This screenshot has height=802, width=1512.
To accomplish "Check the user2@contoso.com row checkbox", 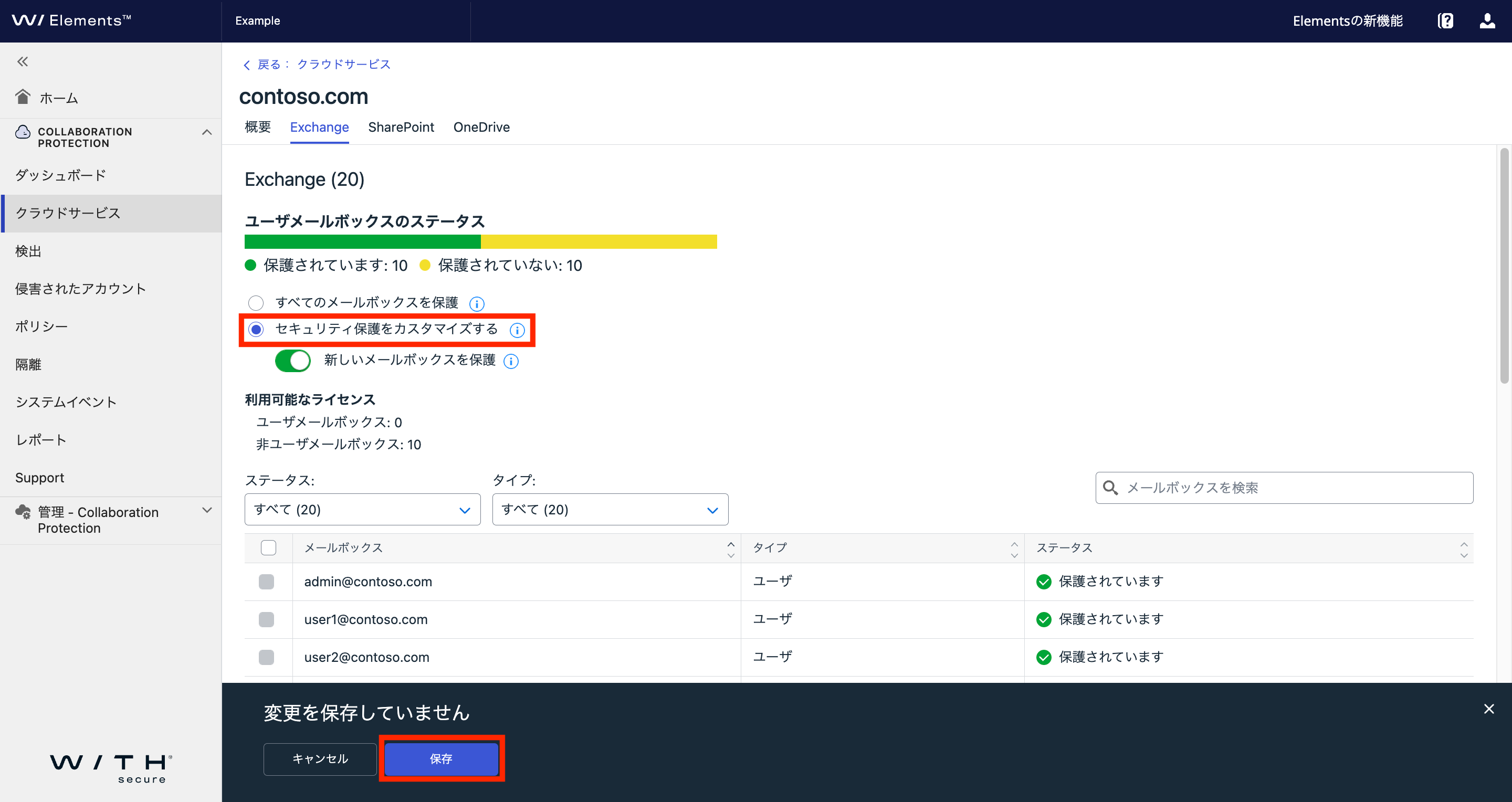I will pyautogui.click(x=267, y=657).
